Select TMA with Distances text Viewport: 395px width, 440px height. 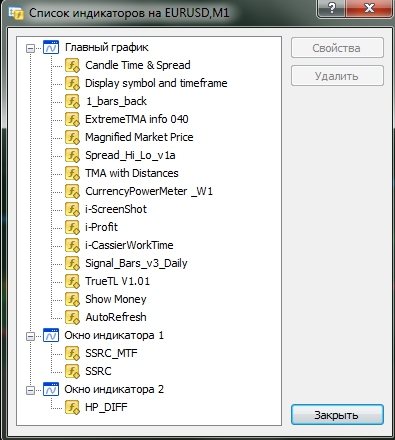(132, 173)
